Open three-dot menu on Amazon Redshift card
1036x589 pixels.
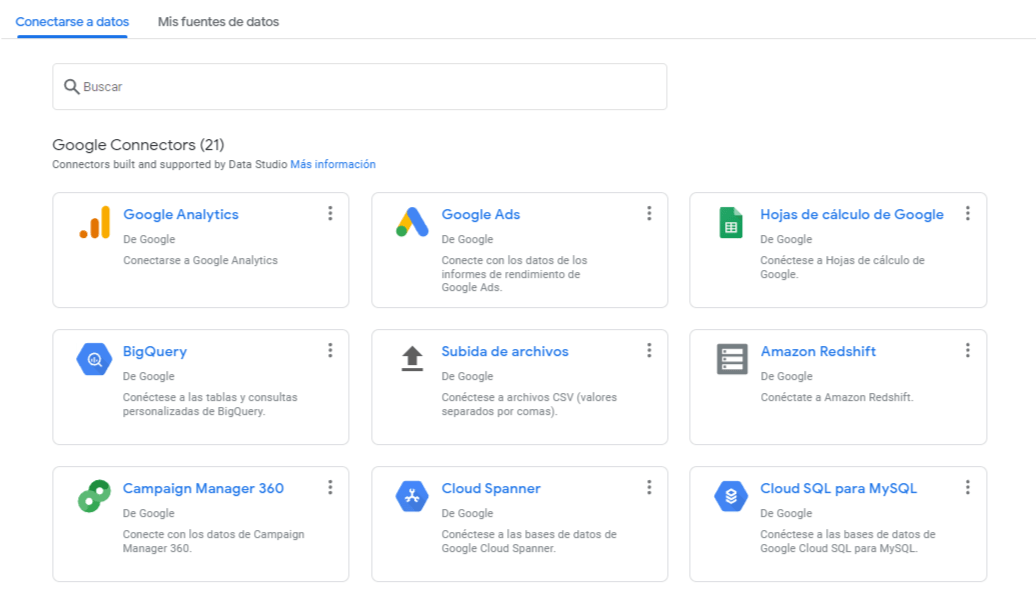(968, 350)
